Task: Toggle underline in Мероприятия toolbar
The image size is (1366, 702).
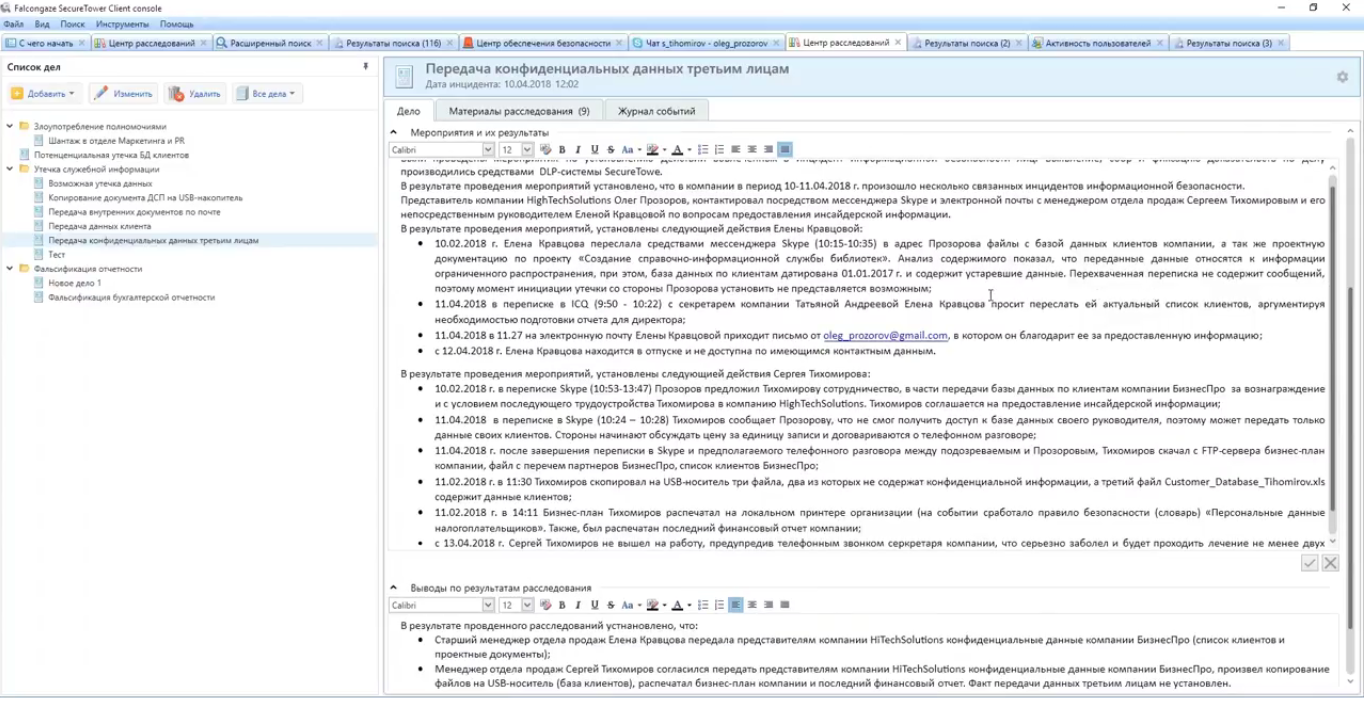Action: pos(595,150)
